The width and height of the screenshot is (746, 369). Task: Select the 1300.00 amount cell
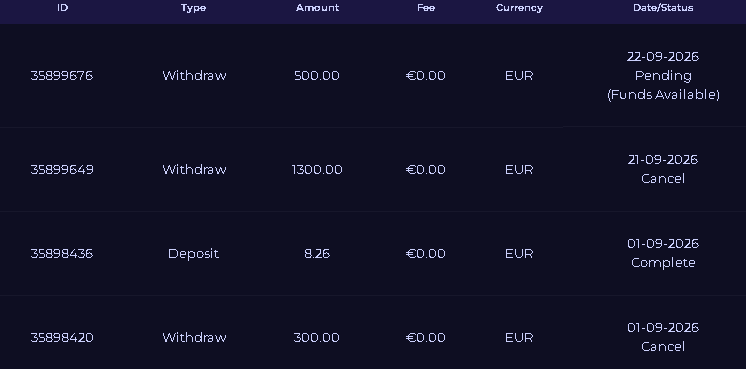(317, 170)
